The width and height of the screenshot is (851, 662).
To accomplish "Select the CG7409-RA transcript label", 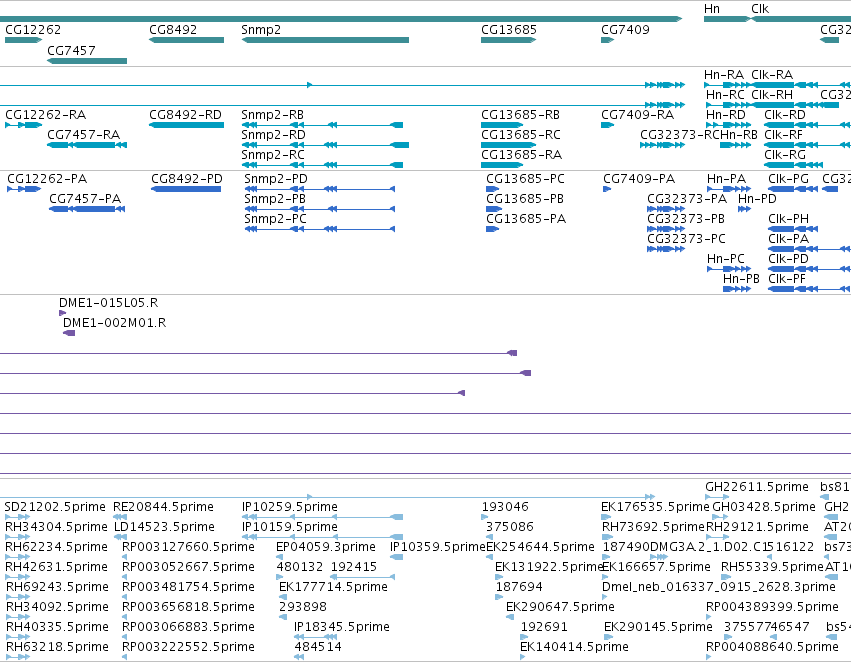I will pos(638,115).
